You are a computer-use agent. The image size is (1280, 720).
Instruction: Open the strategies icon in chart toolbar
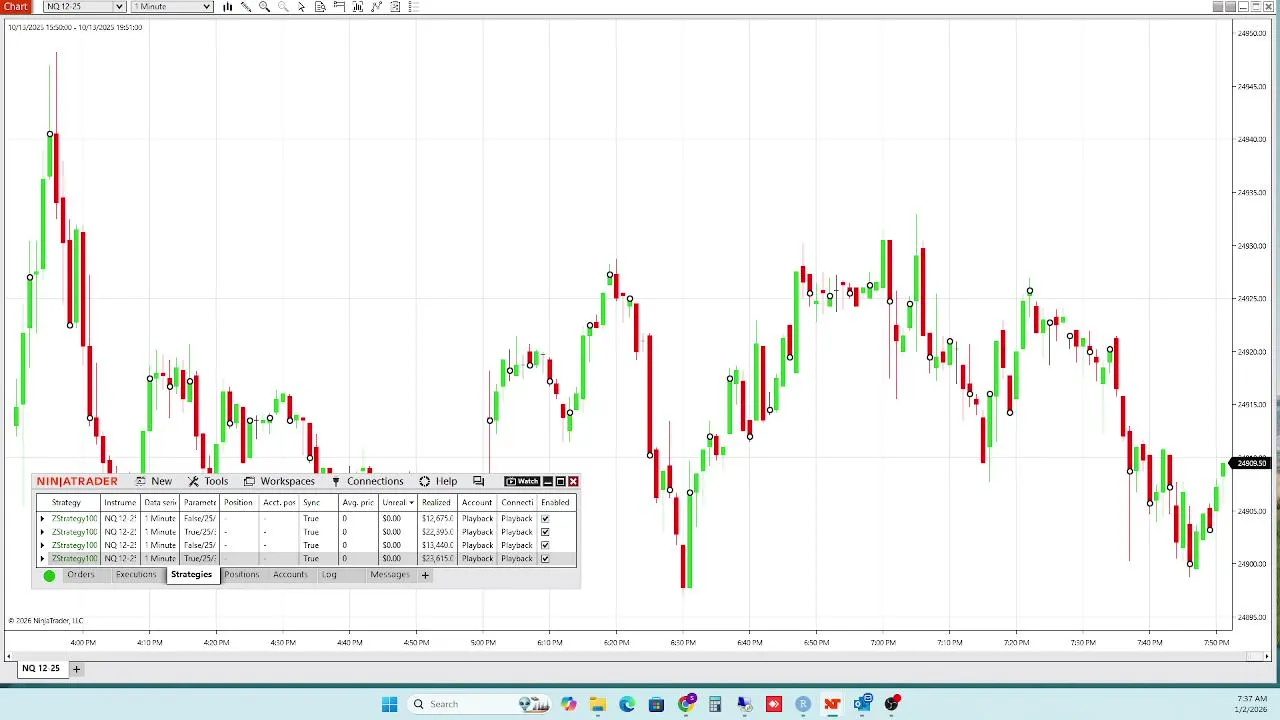pos(376,7)
